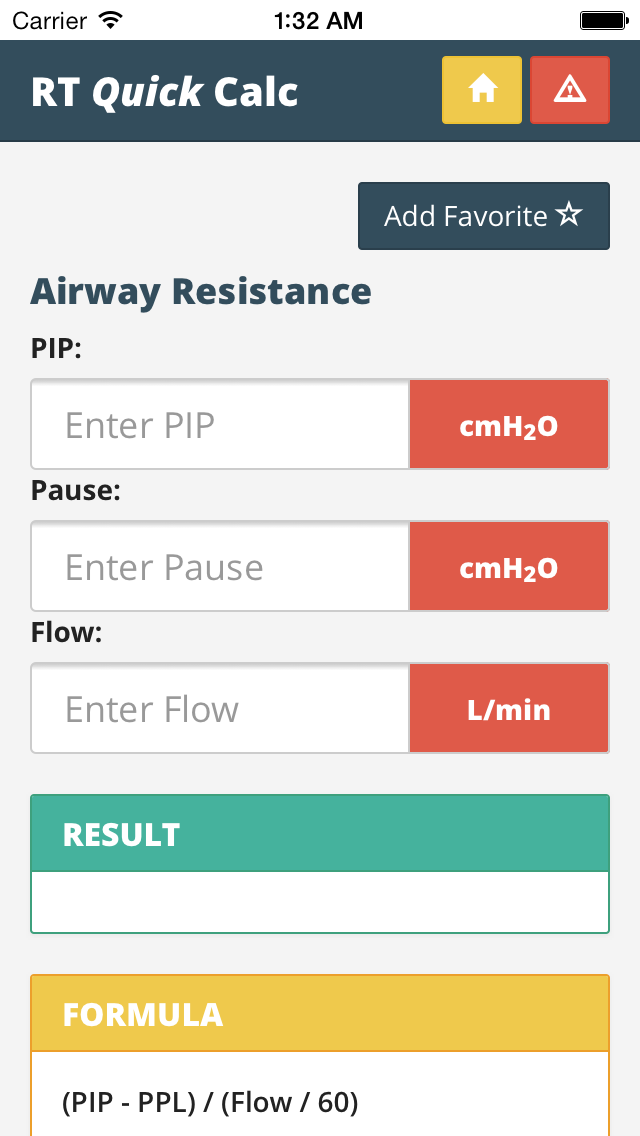Tap the battery icon in status bar
Image resolution: width=640 pixels, height=1136 pixels.
603,20
